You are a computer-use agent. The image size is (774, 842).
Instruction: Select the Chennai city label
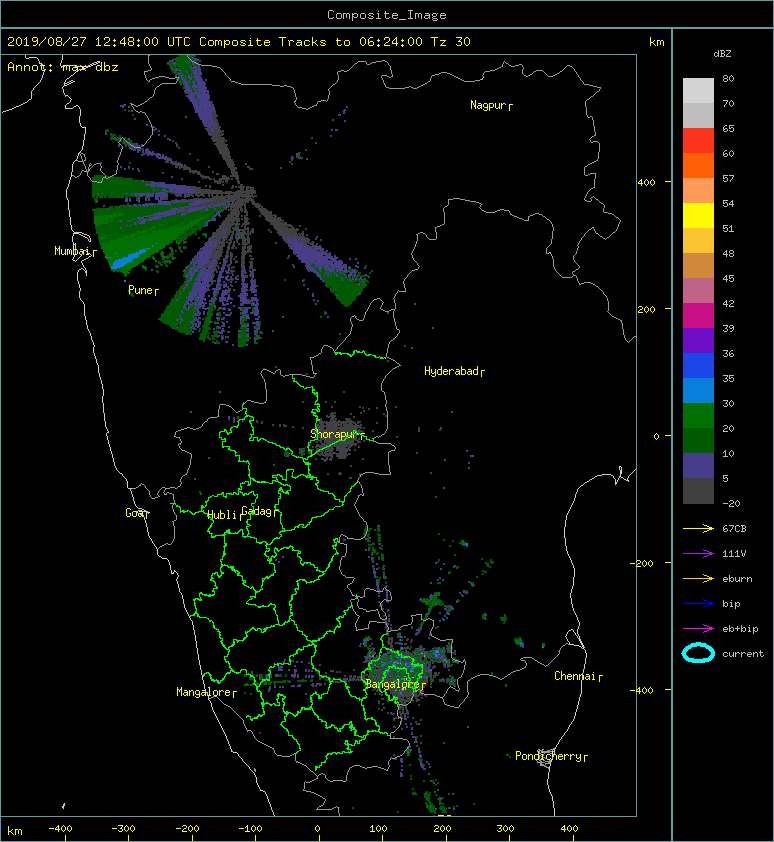click(575, 676)
